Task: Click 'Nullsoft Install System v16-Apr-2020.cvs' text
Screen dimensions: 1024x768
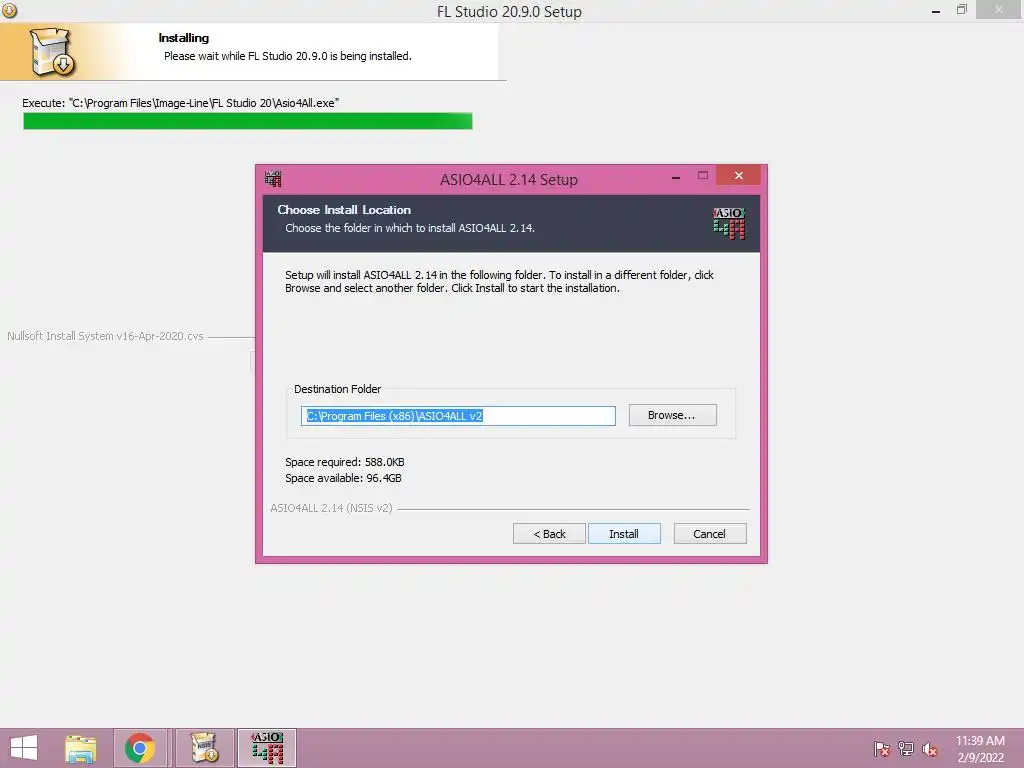Action: click(x=105, y=336)
